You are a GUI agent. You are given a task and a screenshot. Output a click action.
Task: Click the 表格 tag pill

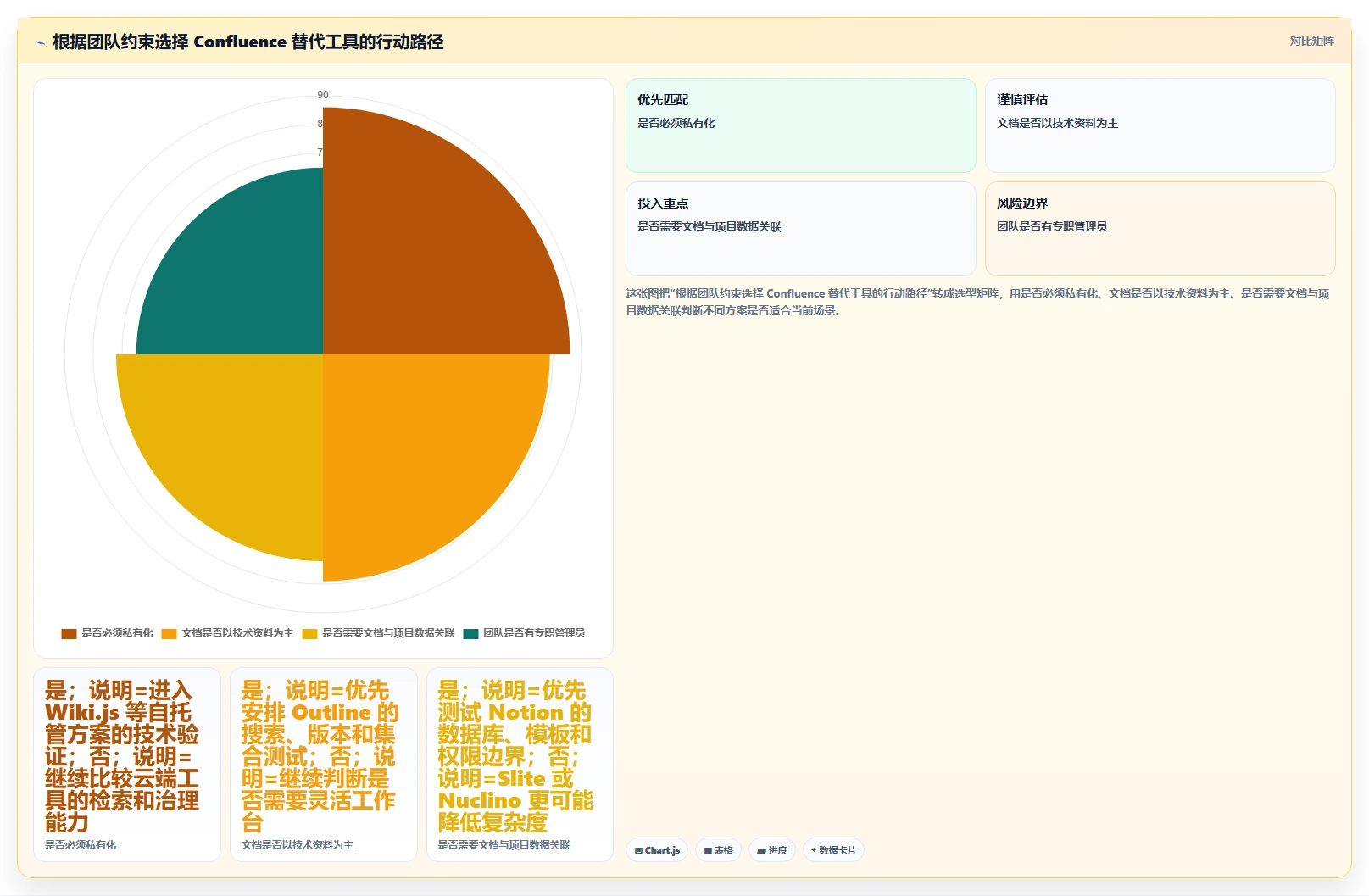[x=719, y=850]
